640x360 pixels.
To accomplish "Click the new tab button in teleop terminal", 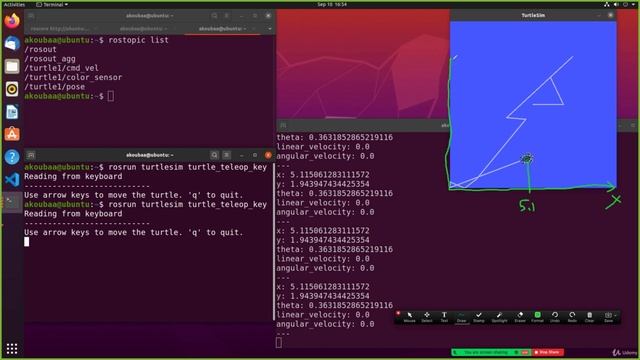I will tap(31, 155).
